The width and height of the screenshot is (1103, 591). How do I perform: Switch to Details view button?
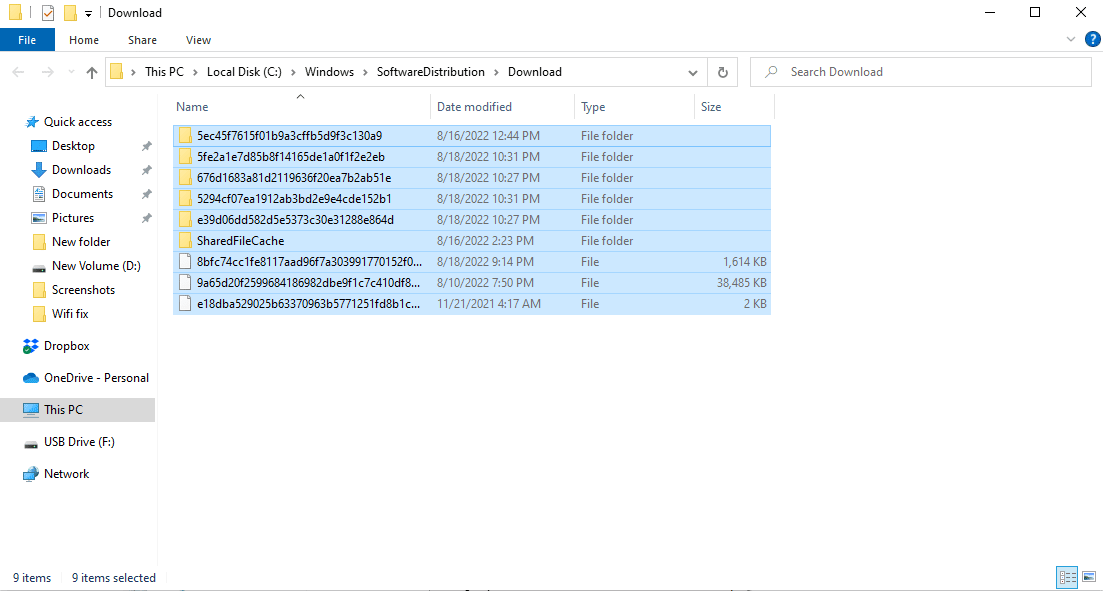point(1066,577)
